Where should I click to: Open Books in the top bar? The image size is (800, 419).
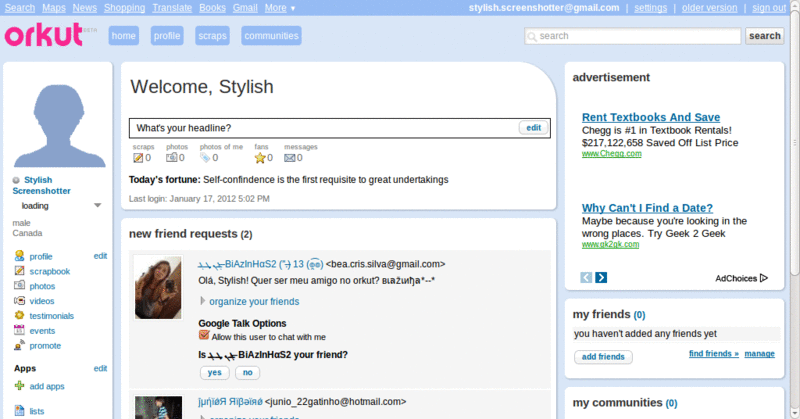[x=212, y=8]
